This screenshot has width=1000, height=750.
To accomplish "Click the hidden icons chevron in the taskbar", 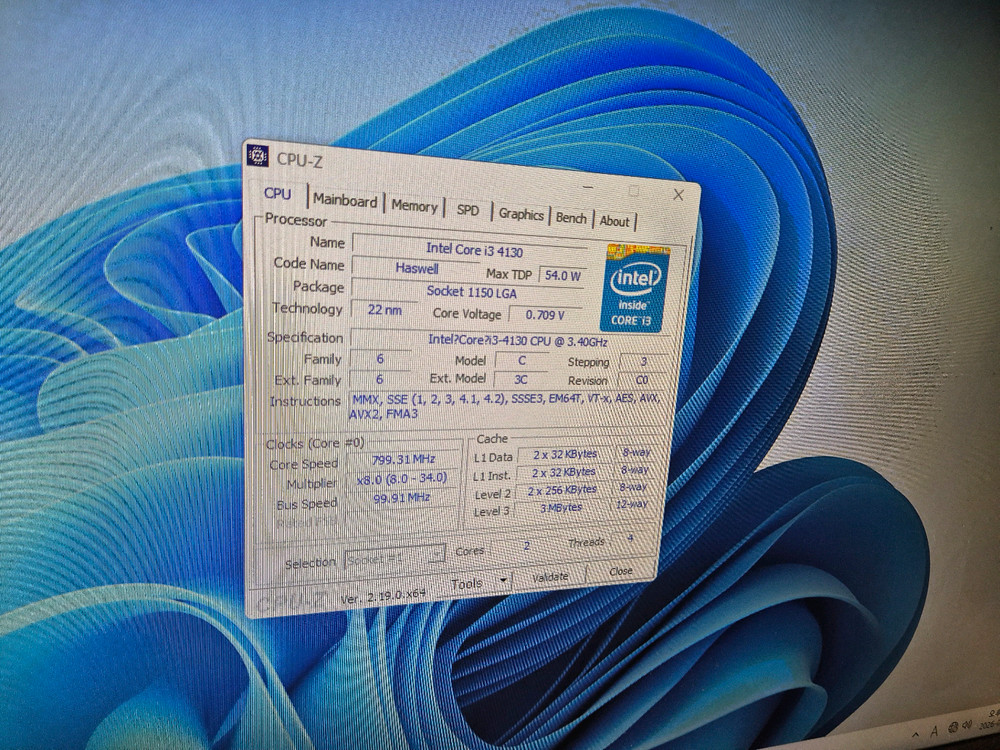I will [x=915, y=734].
